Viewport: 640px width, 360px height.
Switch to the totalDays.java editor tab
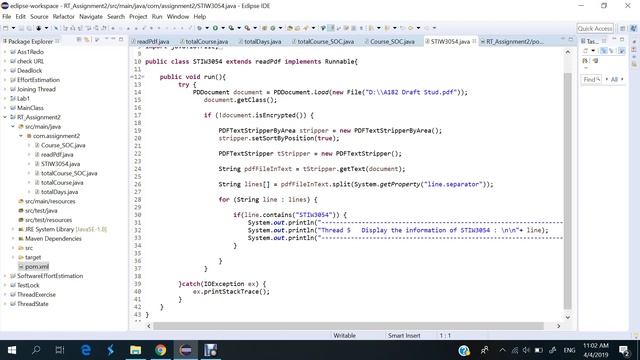pos(262,42)
